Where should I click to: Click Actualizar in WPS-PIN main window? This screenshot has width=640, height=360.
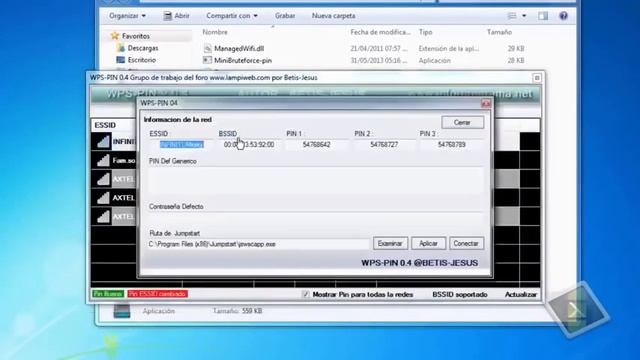[x=521, y=294]
